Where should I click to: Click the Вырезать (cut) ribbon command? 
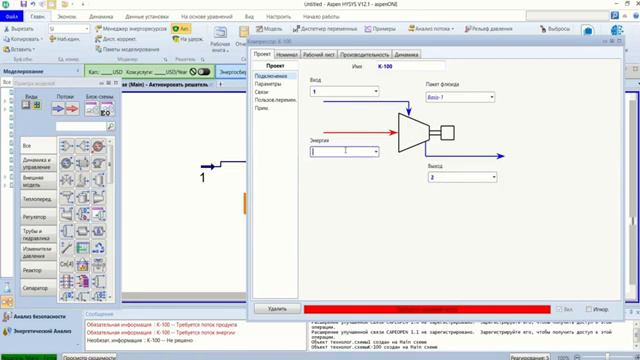coord(19,29)
